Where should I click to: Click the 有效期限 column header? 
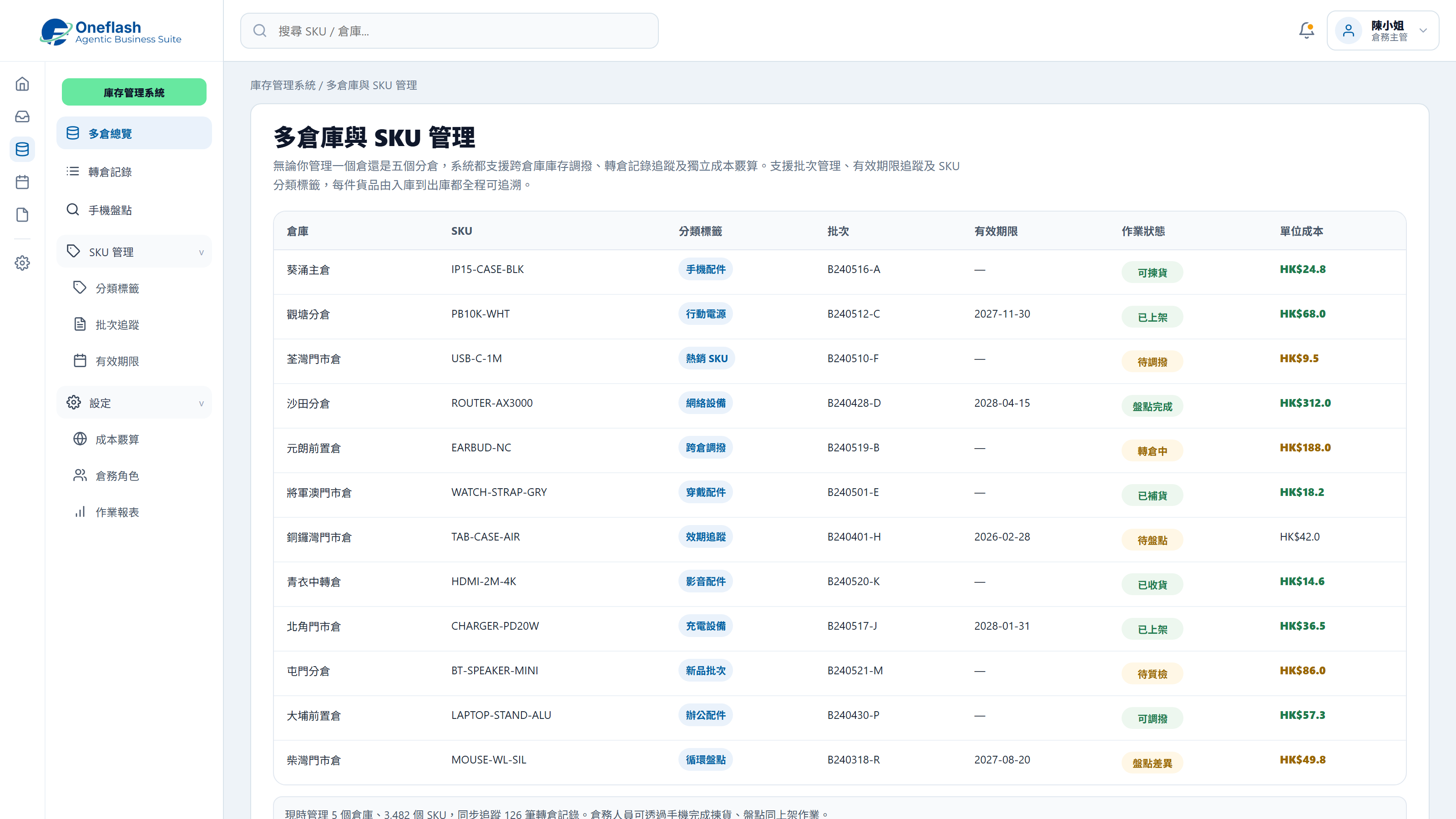[x=996, y=231]
